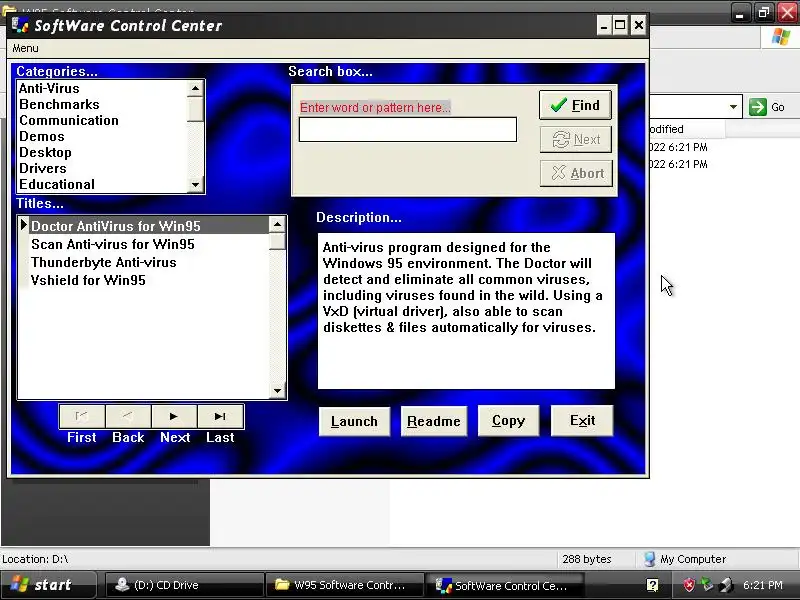Click Date Modified column header in Explorer

coord(687,129)
